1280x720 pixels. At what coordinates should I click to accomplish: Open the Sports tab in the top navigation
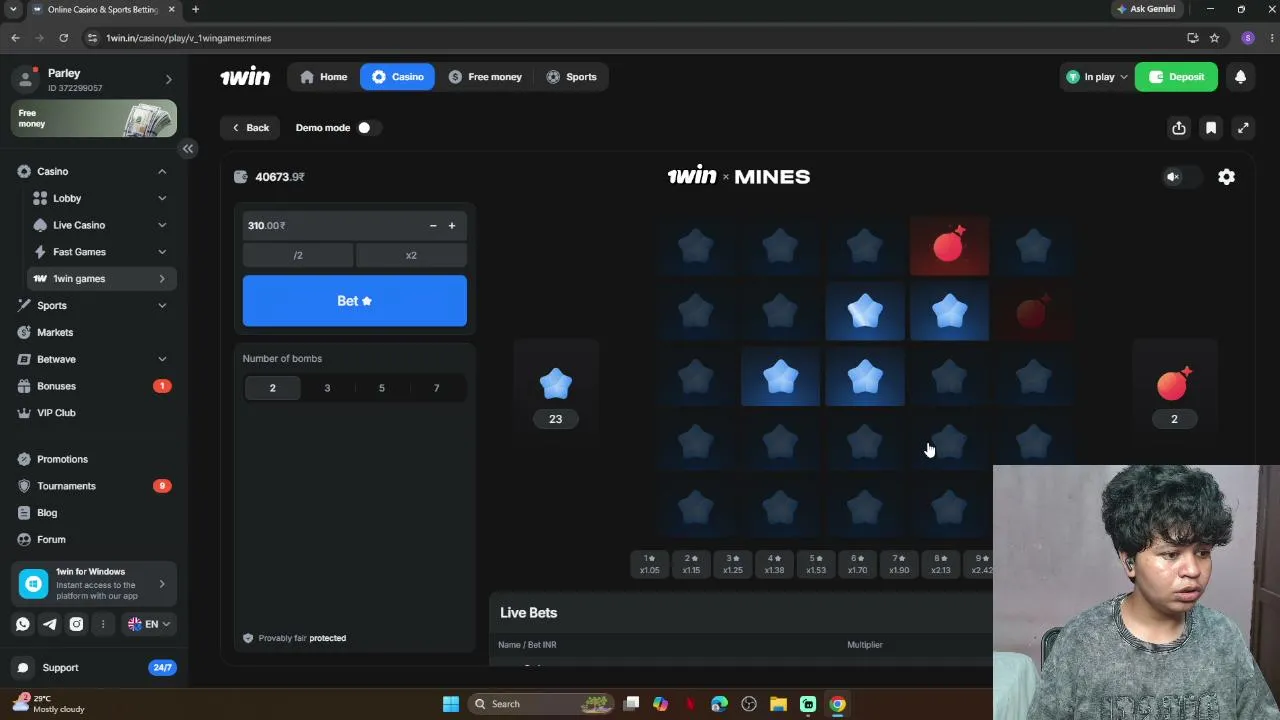572,77
